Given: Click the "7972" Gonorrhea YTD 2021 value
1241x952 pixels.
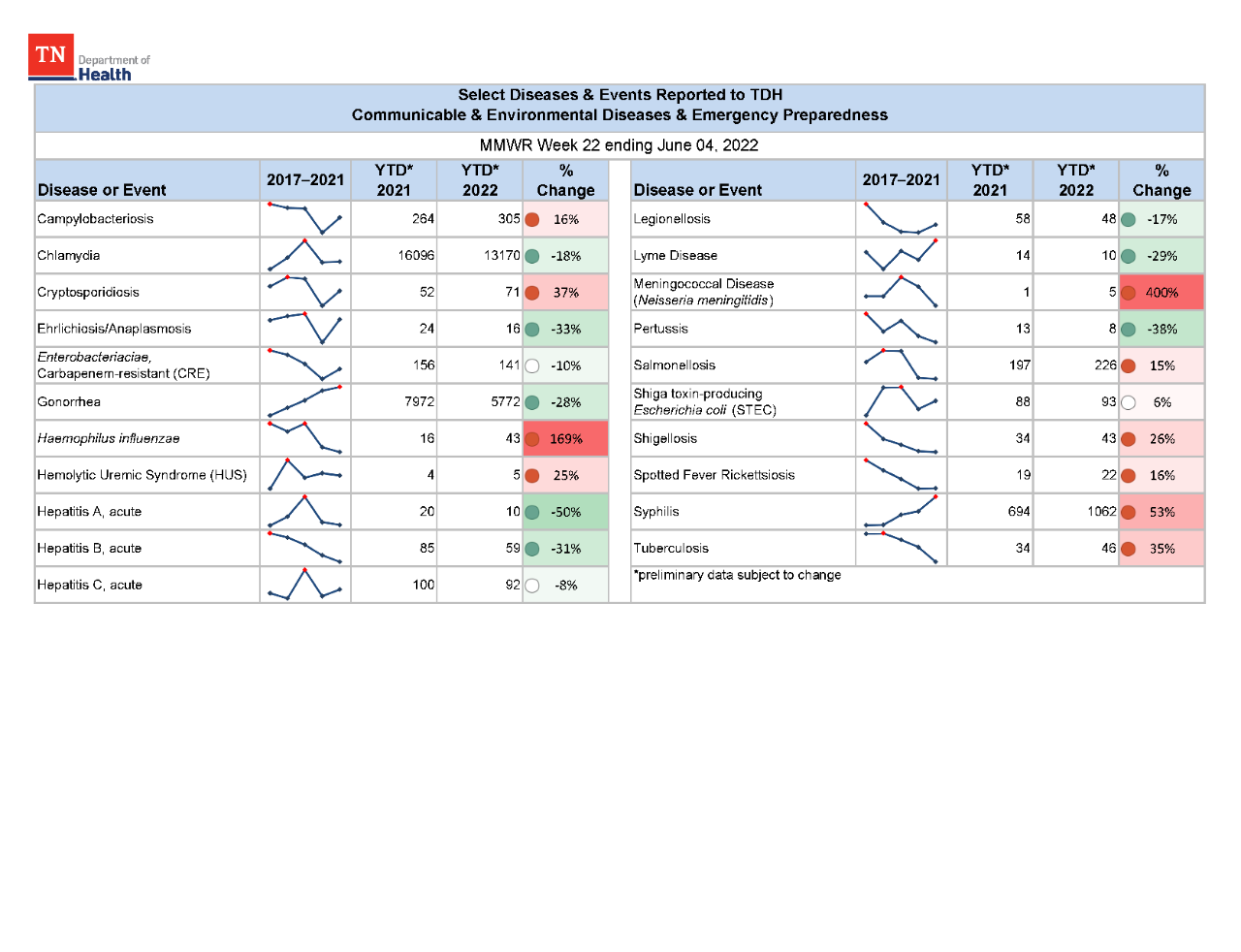Looking at the screenshot, I should 420,402.
